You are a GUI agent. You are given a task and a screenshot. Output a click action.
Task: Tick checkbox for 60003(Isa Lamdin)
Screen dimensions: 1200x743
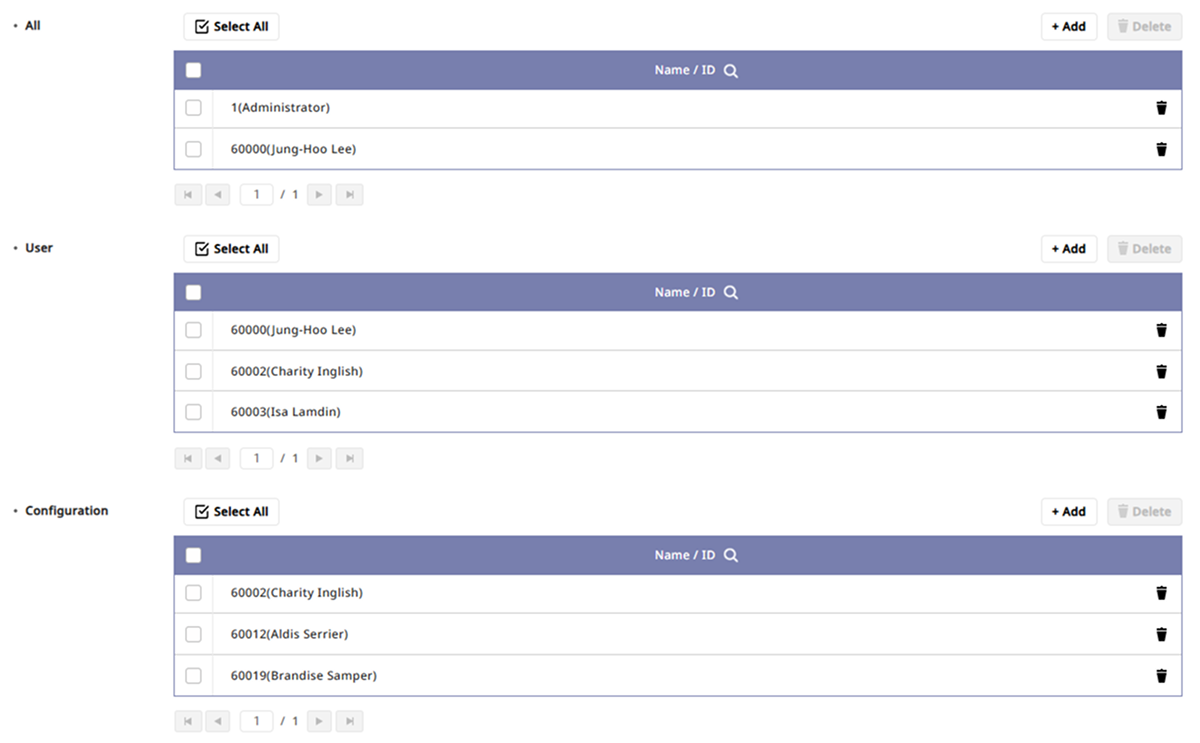click(193, 412)
